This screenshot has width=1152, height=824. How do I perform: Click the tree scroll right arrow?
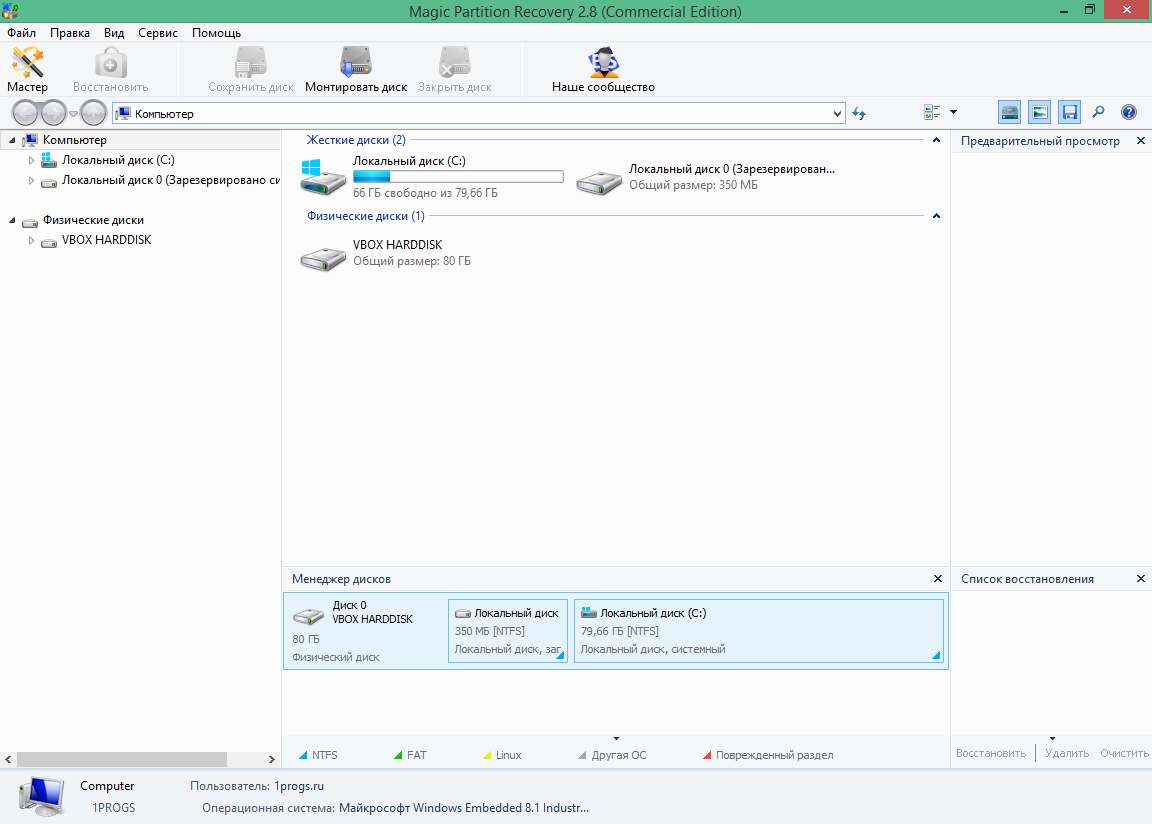(x=272, y=759)
